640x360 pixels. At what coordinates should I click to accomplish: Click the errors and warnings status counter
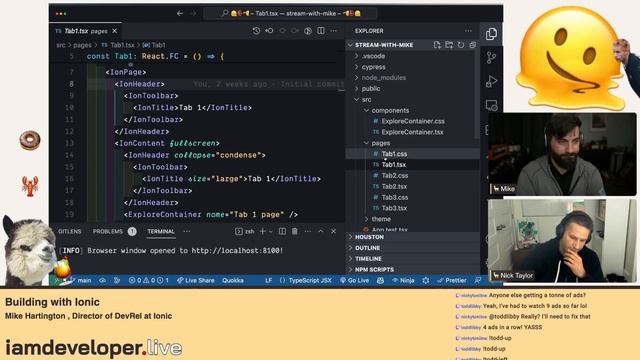point(149,280)
